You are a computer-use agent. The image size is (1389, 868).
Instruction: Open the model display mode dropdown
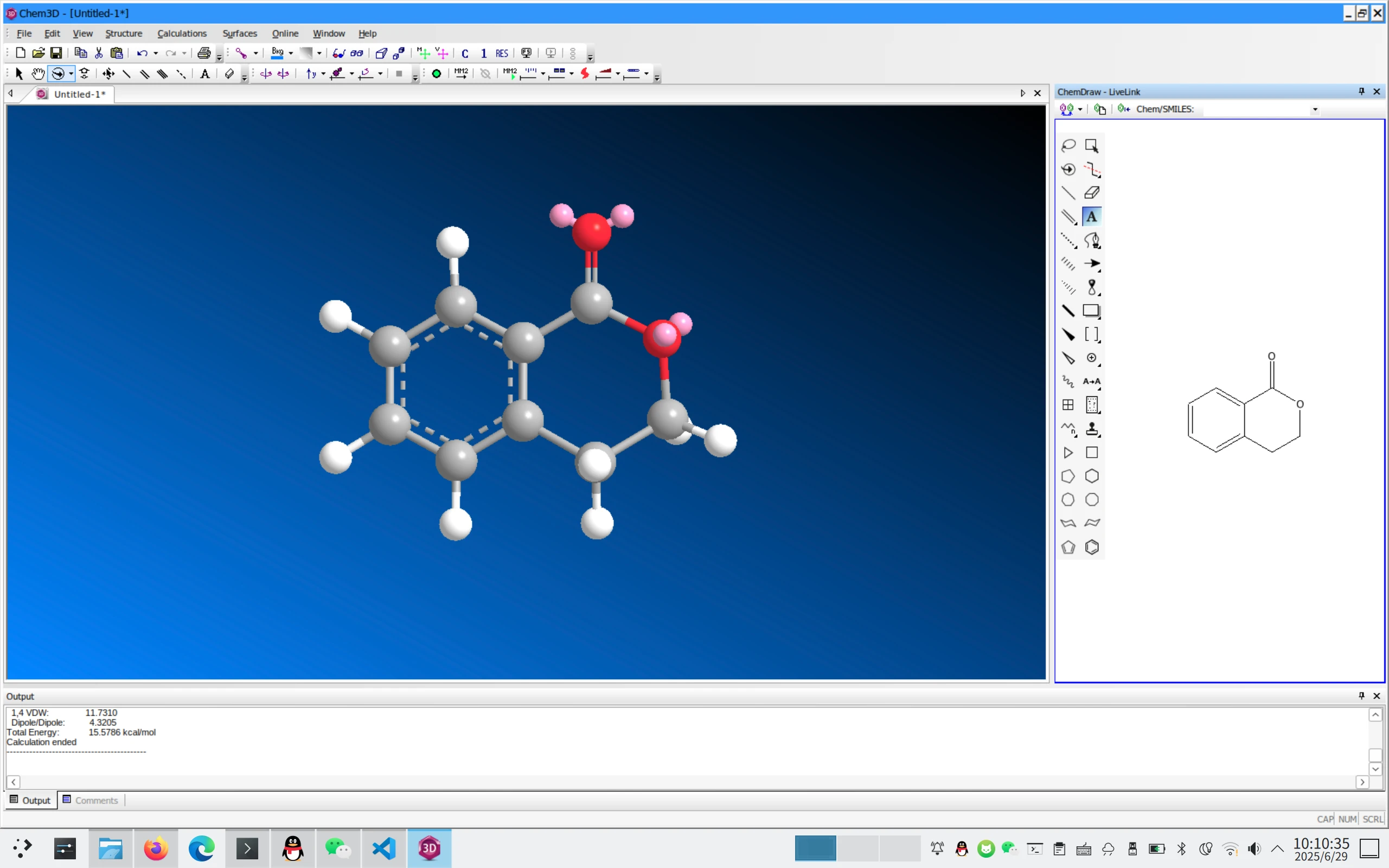(x=255, y=53)
